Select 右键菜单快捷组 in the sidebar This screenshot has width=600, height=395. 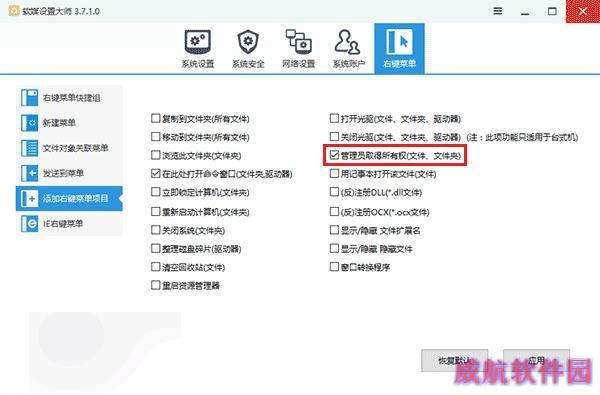pos(69,98)
